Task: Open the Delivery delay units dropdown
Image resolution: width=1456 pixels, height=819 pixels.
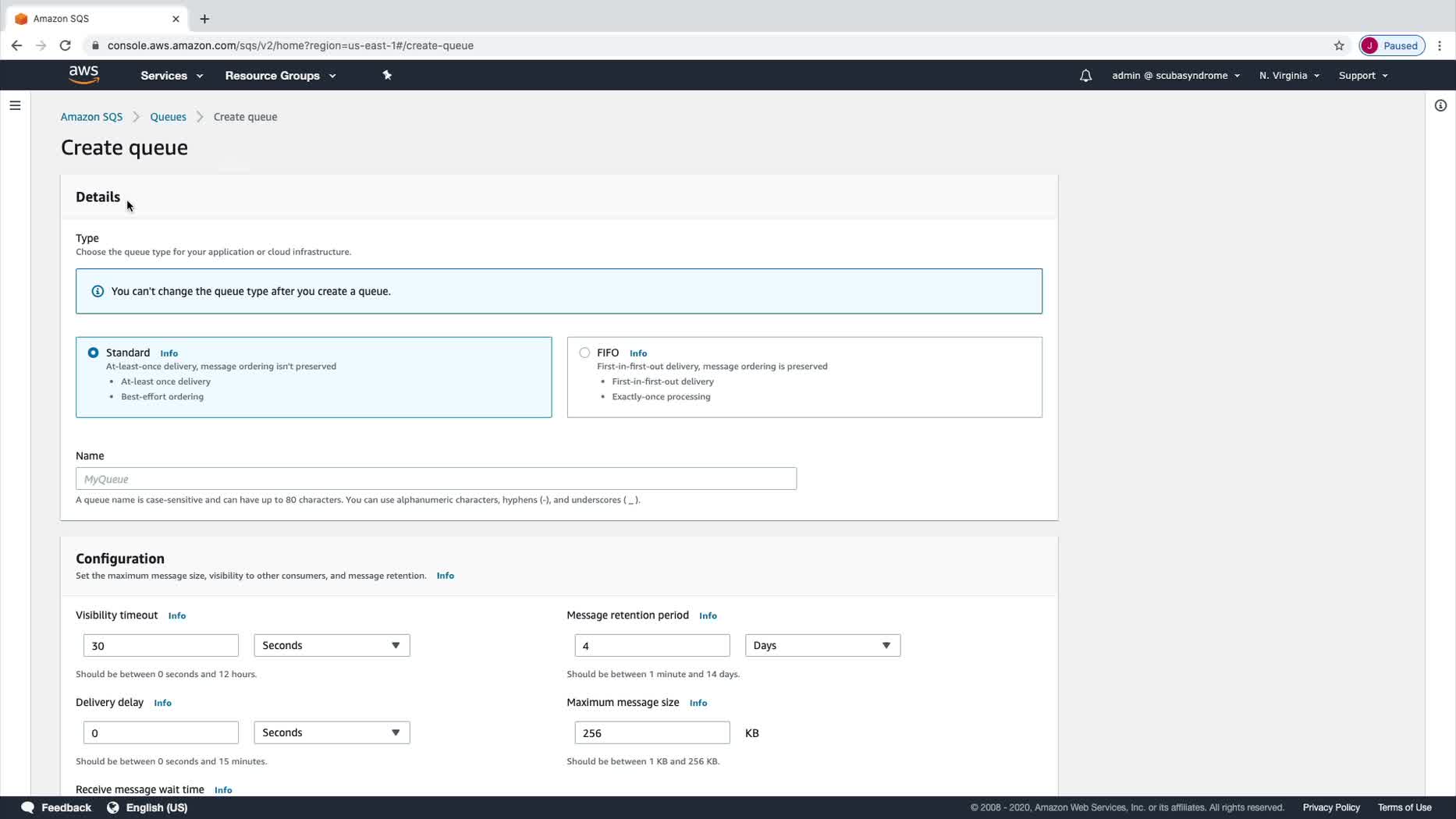Action: (x=332, y=732)
